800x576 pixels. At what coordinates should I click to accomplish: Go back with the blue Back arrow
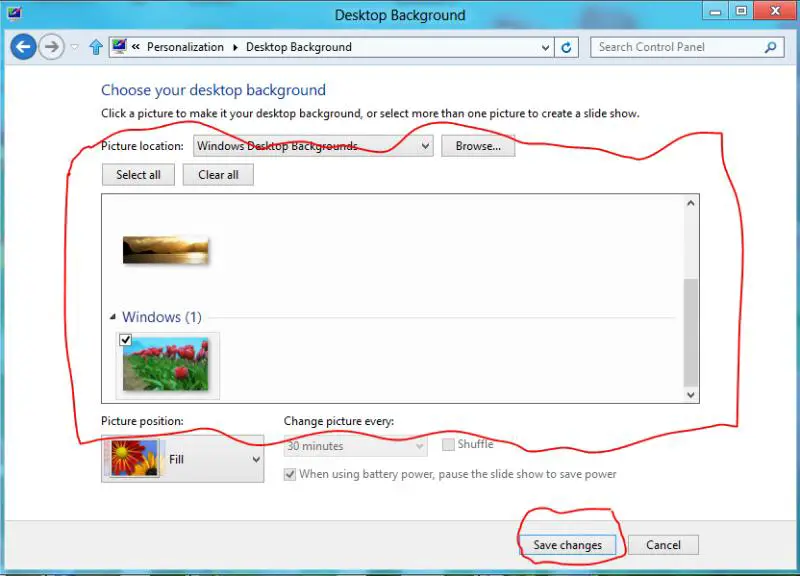click(x=23, y=47)
